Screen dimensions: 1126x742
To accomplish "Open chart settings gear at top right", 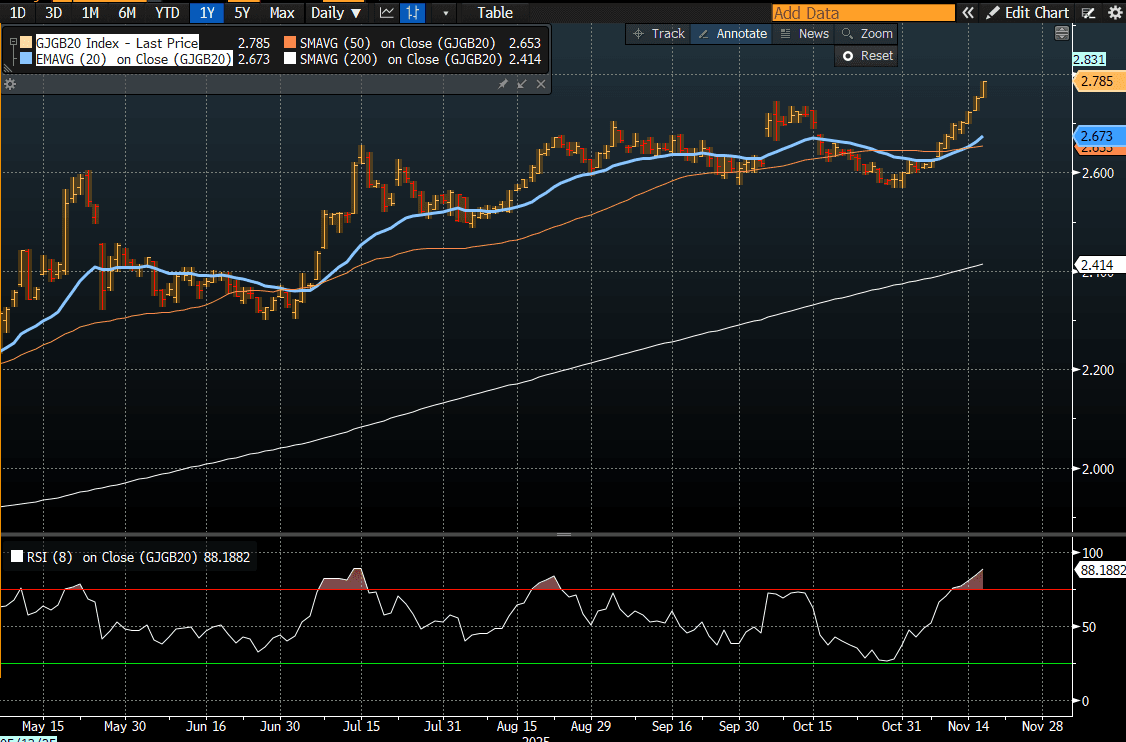I will 1114,13.
